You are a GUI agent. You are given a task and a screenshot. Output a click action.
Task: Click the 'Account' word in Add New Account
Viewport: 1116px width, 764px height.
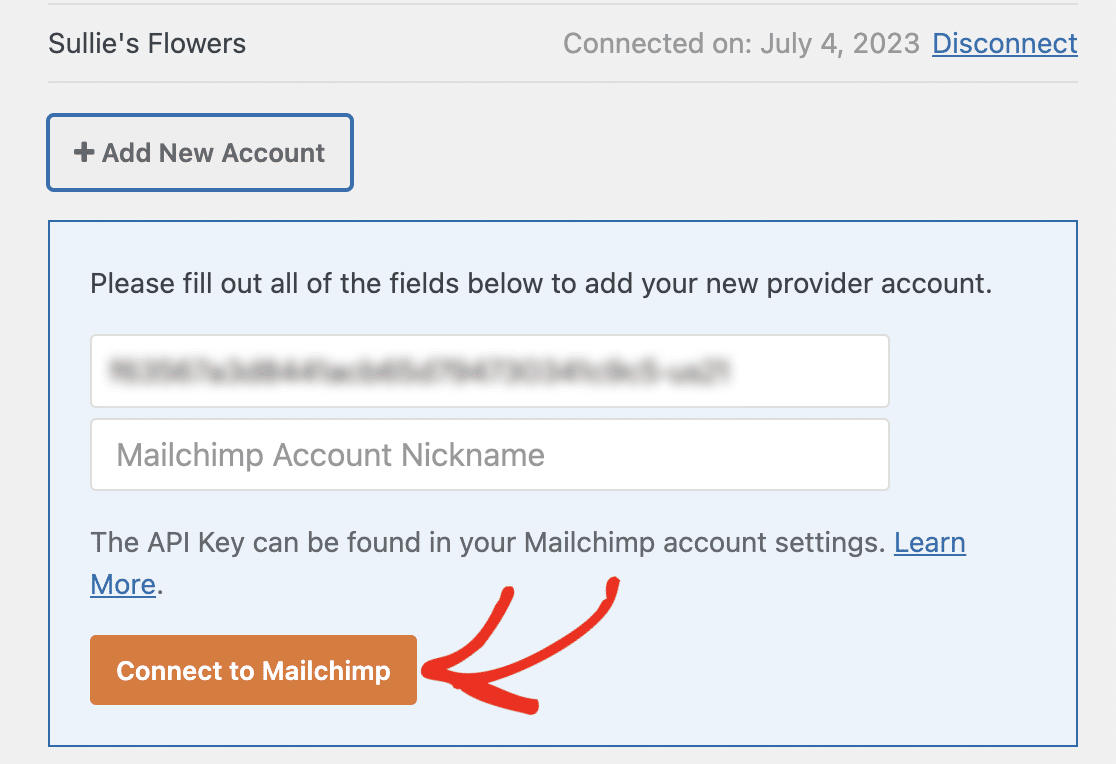[x=273, y=153]
